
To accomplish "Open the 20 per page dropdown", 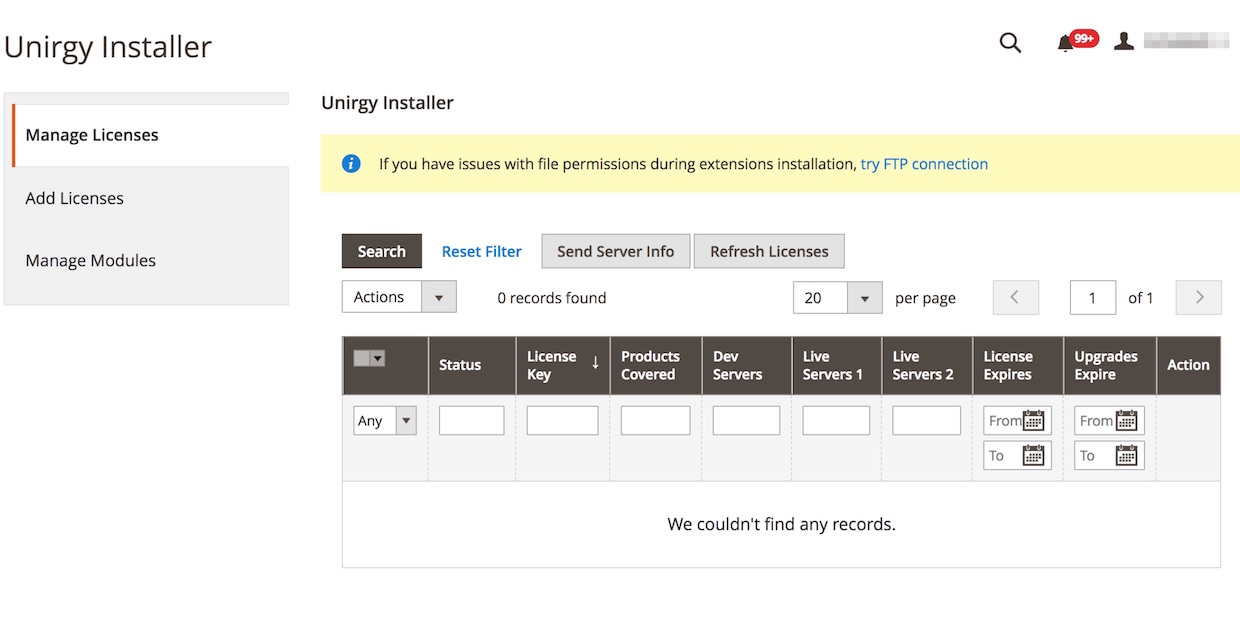I will tap(837, 297).
